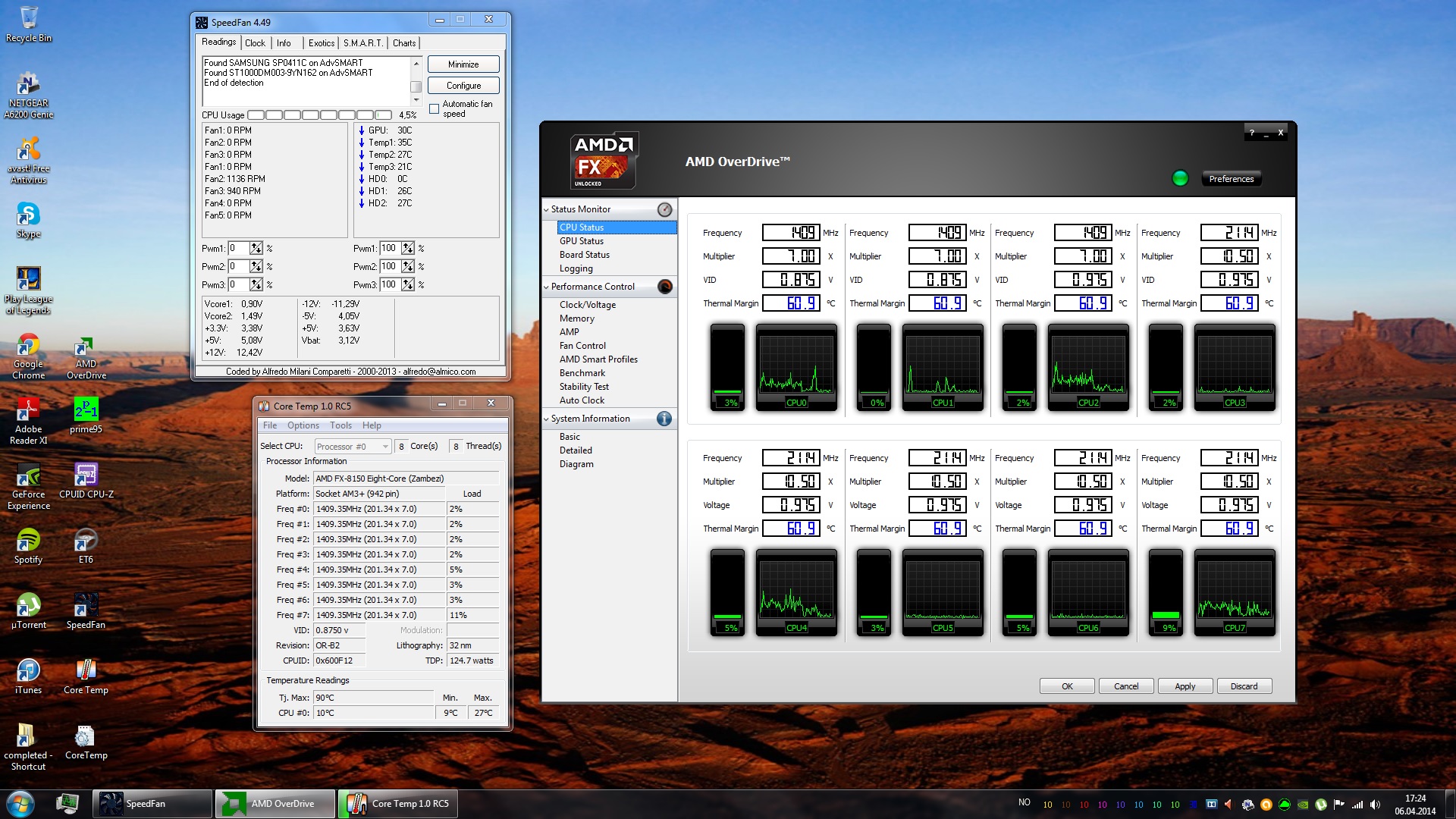Open Play League of Legends icon

click(28, 290)
